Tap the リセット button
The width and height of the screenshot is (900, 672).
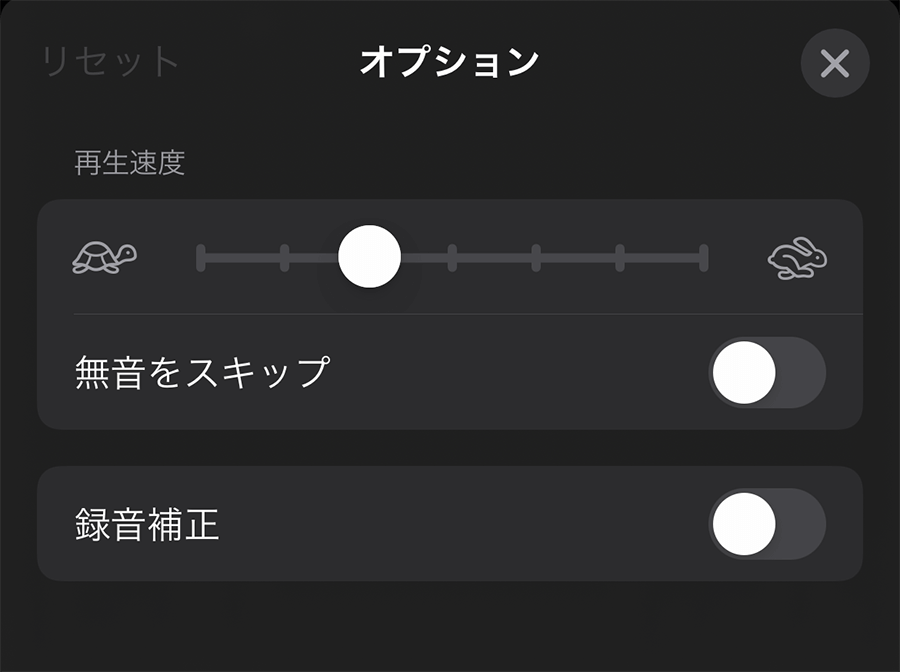click(x=110, y=62)
